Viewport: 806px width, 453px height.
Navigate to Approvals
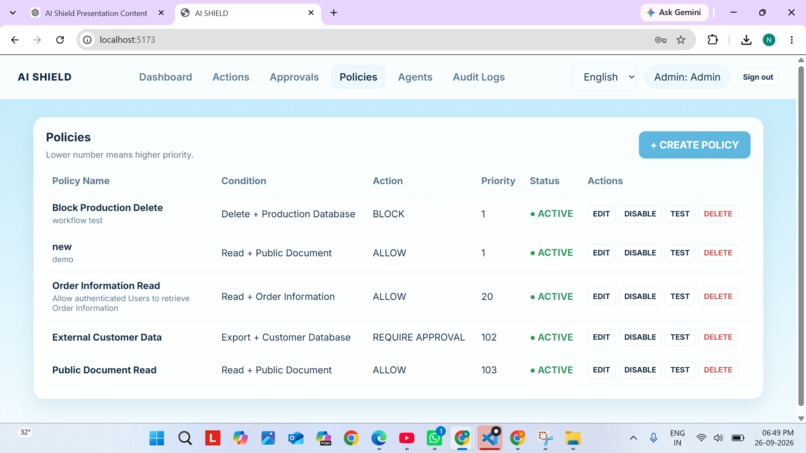(294, 77)
